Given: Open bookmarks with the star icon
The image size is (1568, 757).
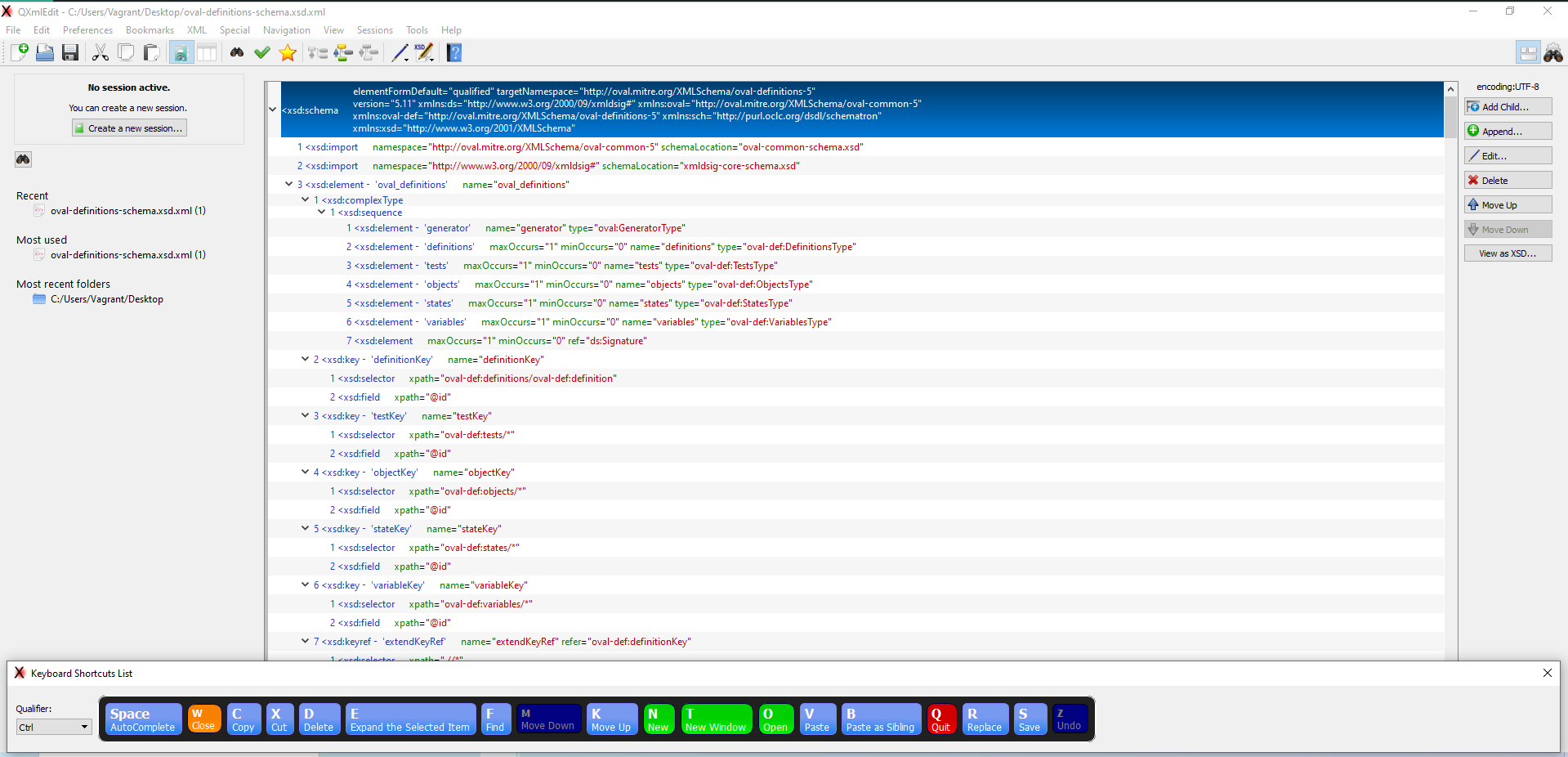Looking at the screenshot, I should 287,52.
